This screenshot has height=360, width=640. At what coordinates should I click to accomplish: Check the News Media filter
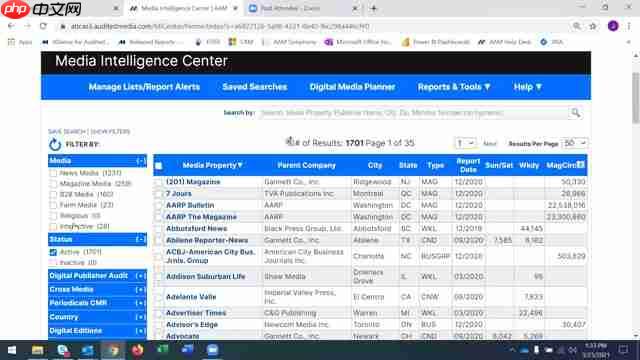[x=53, y=173]
